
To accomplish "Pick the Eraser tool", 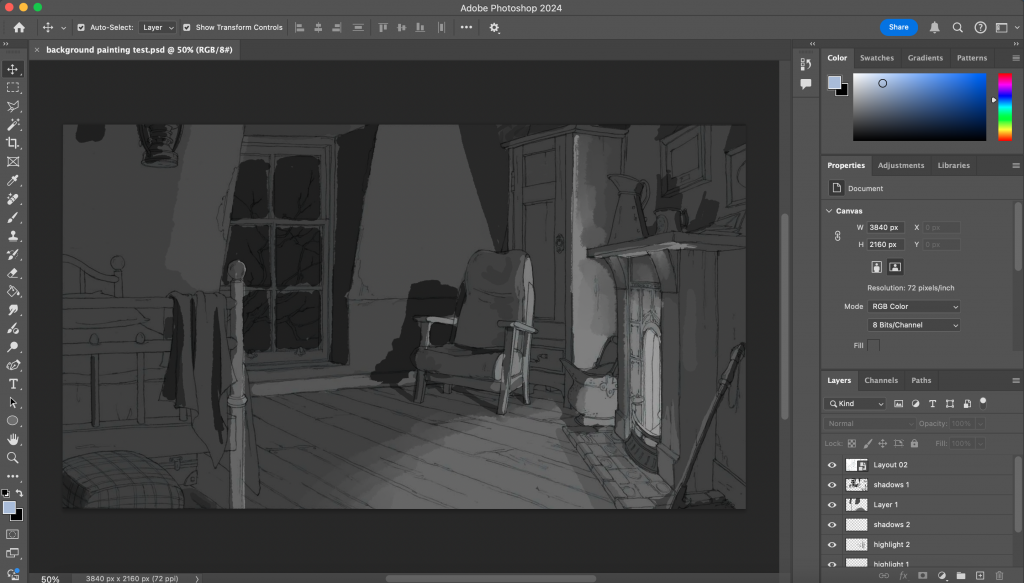I will pos(12,273).
